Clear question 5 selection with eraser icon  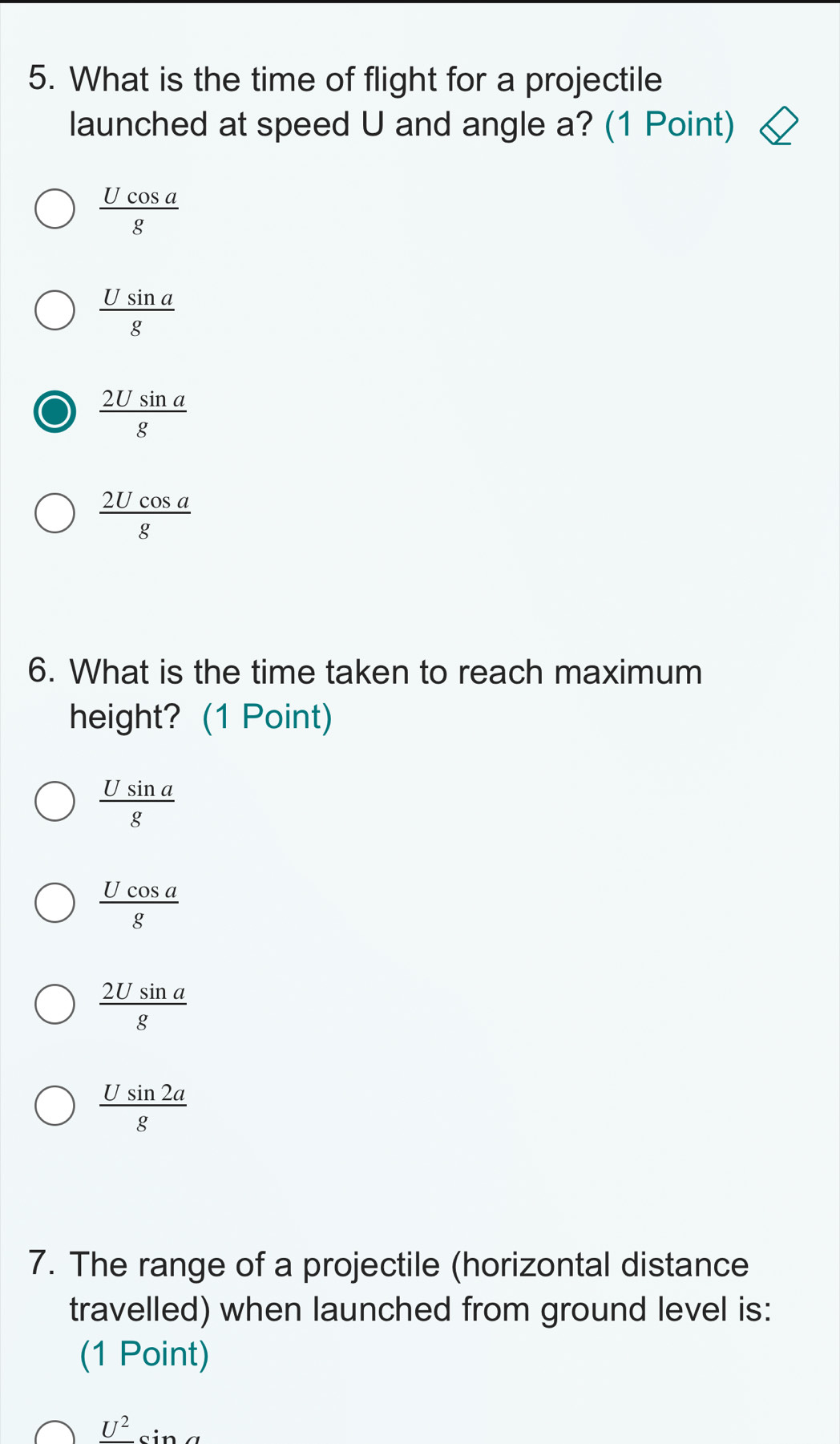(779, 127)
